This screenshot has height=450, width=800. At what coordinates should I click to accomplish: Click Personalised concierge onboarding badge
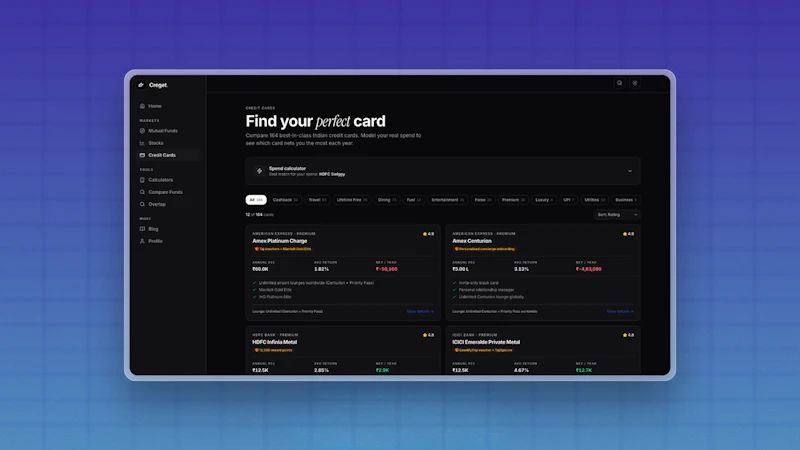(485, 249)
